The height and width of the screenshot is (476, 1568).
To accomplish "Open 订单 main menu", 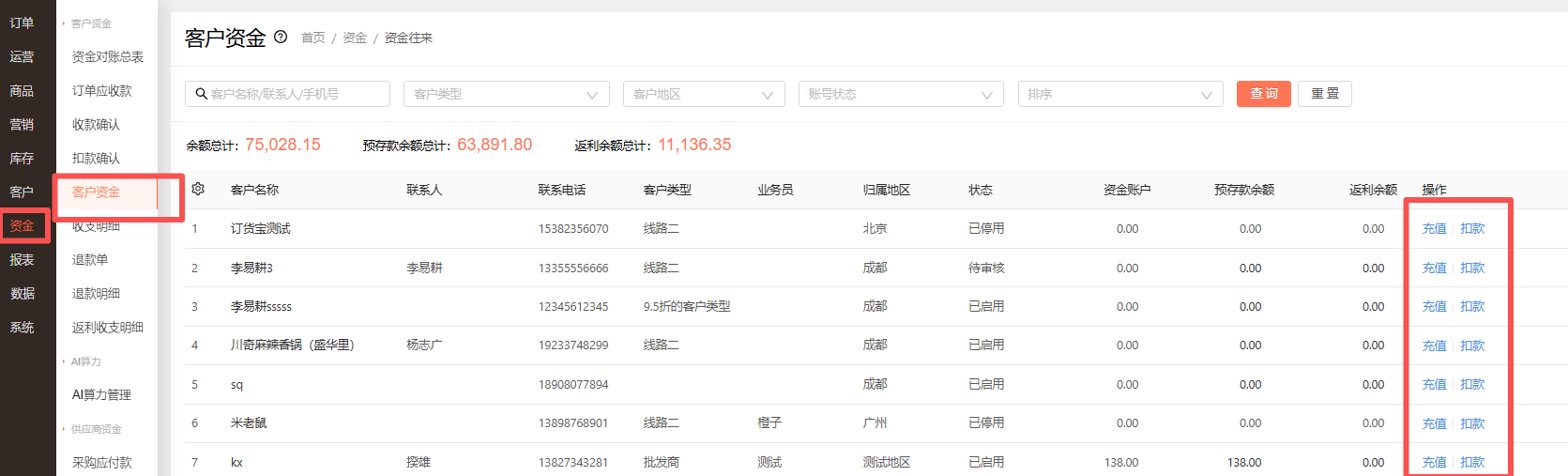I will [22, 23].
